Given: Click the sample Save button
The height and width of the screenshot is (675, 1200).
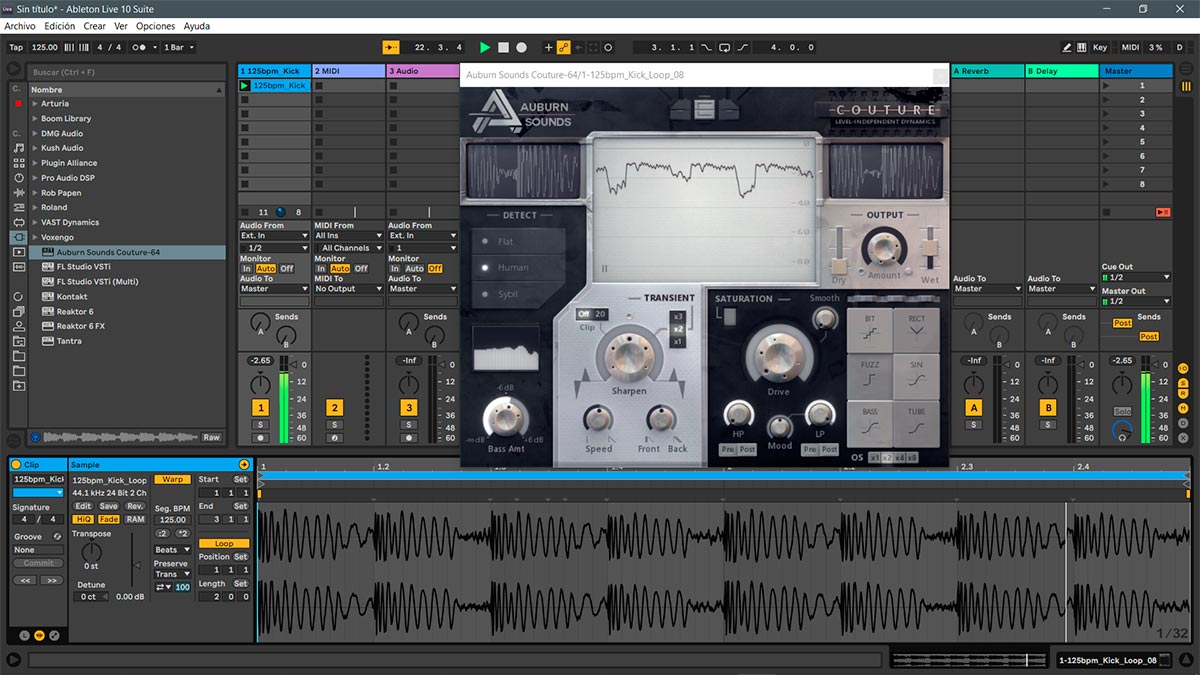Looking at the screenshot, I should (109, 506).
